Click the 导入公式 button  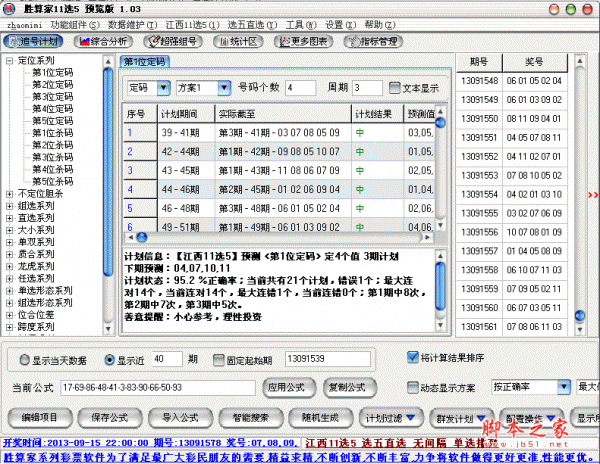coord(181,418)
